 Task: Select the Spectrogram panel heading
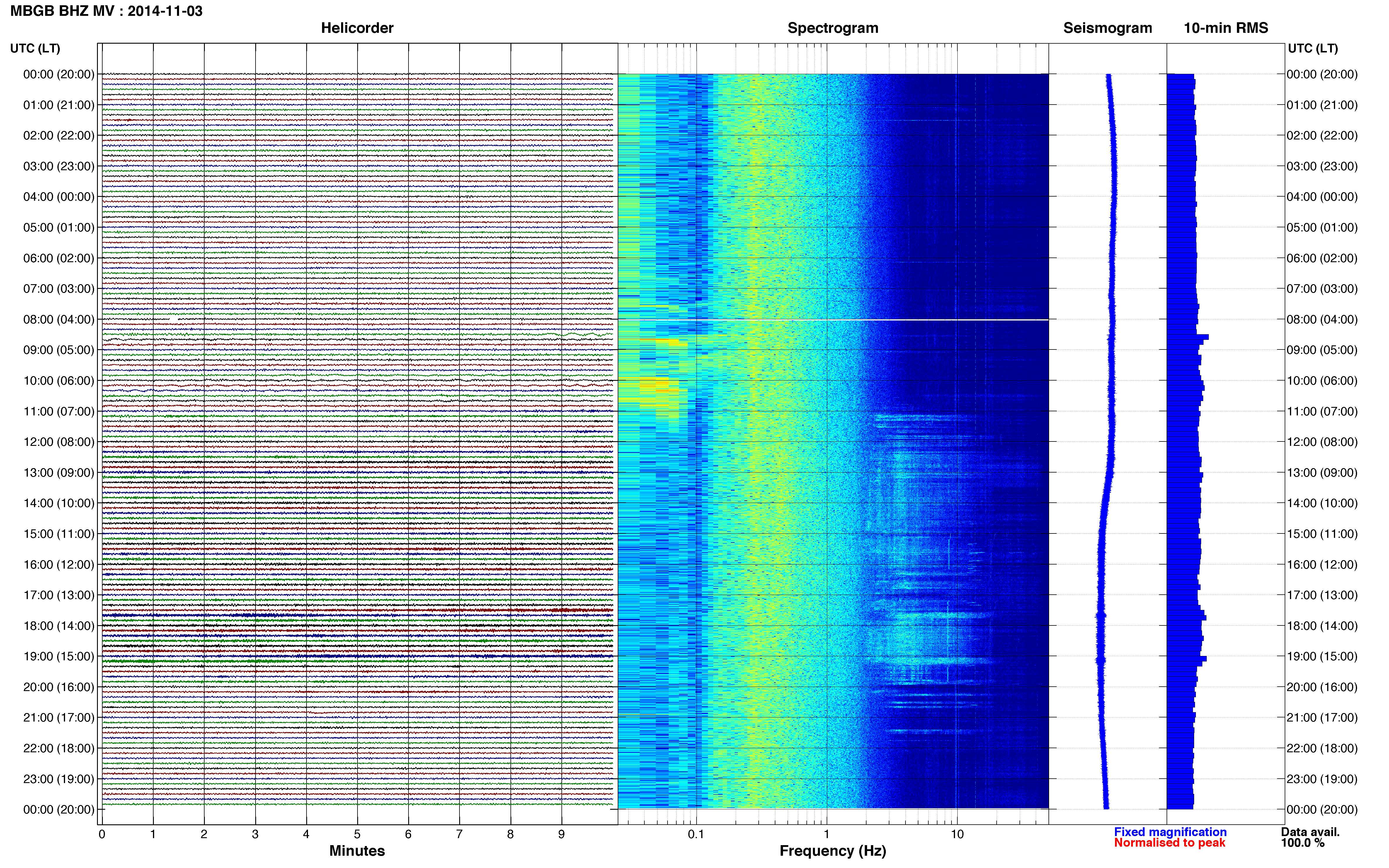click(x=833, y=28)
